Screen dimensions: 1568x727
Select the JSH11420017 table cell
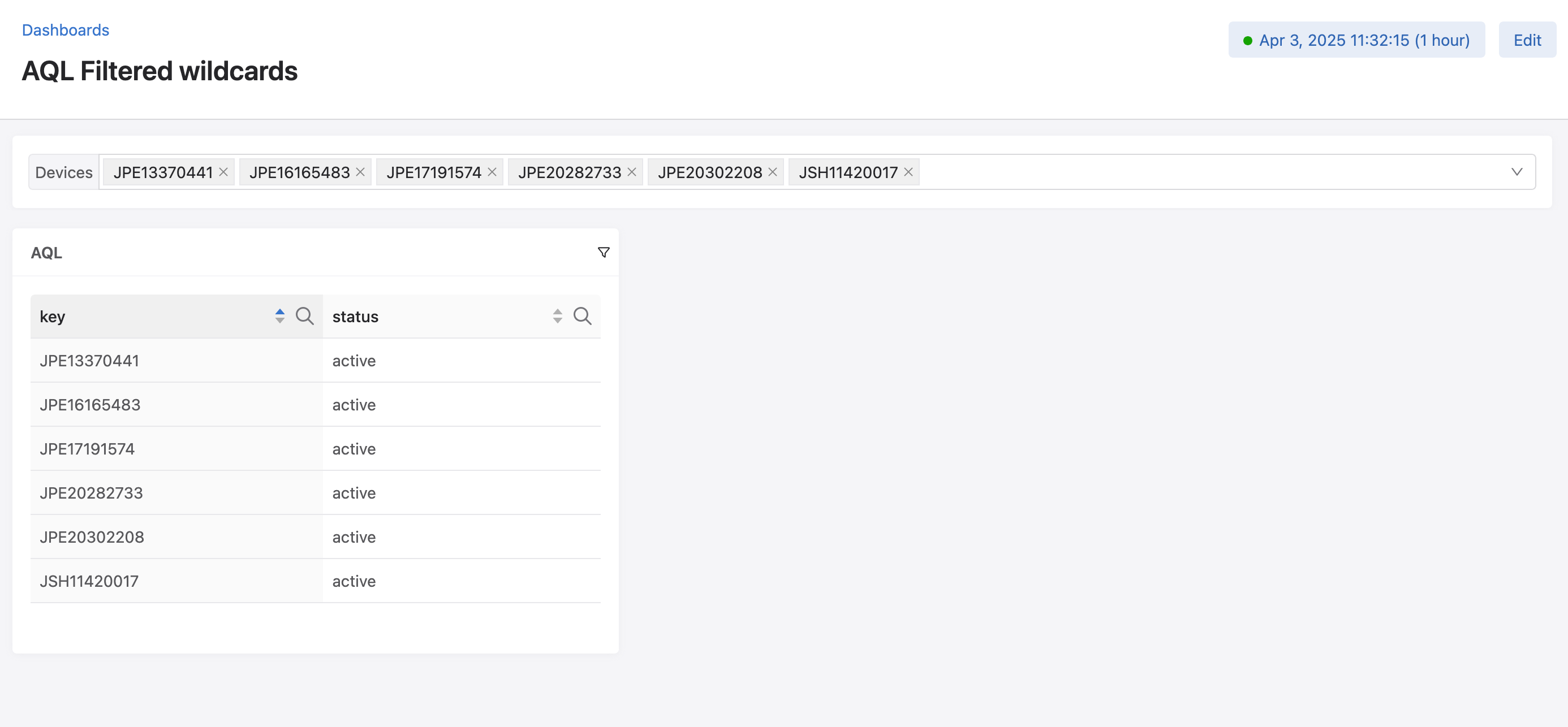(176, 581)
